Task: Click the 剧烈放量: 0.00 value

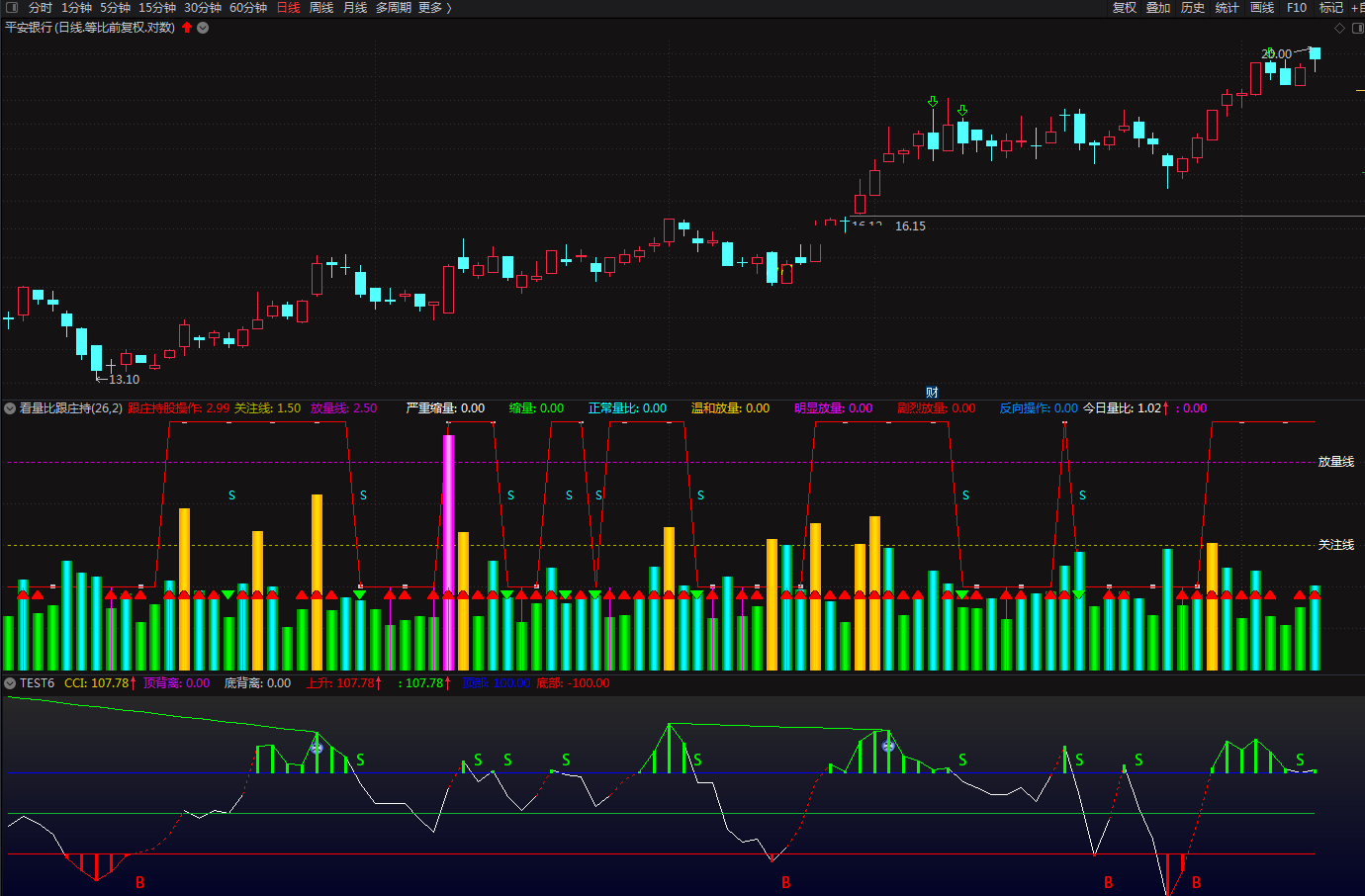Action: [x=936, y=408]
